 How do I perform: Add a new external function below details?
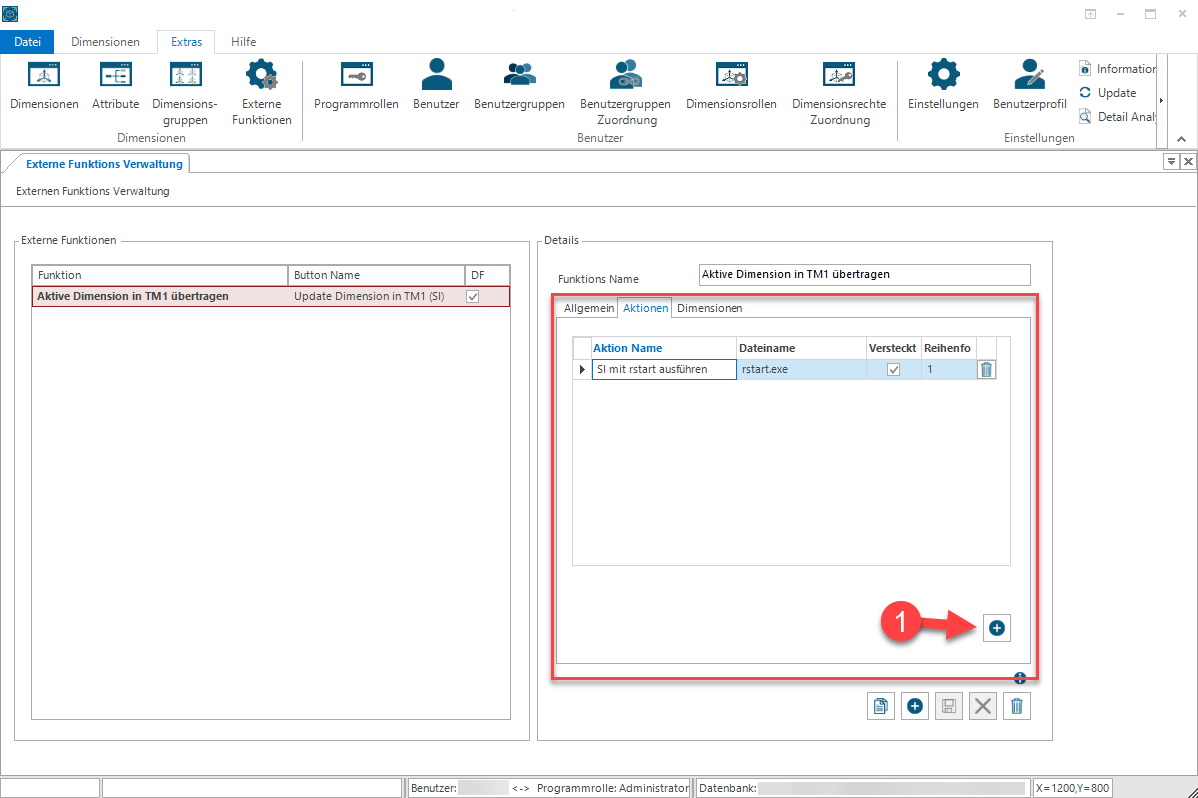click(915, 706)
